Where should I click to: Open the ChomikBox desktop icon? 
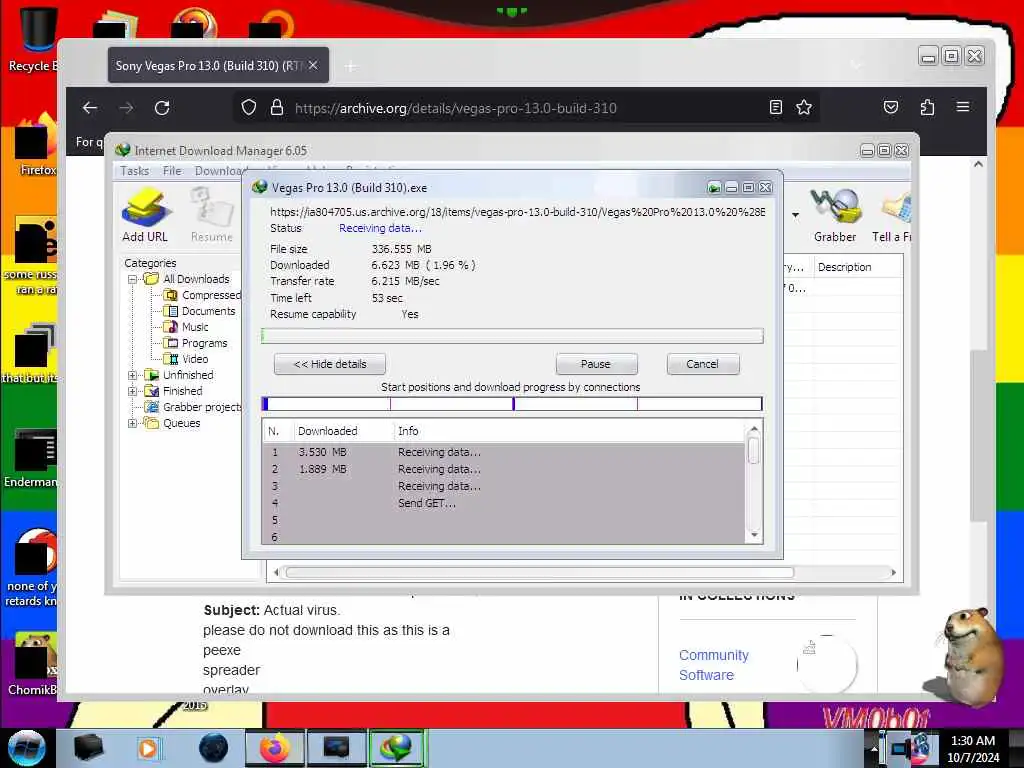[x=31, y=663]
